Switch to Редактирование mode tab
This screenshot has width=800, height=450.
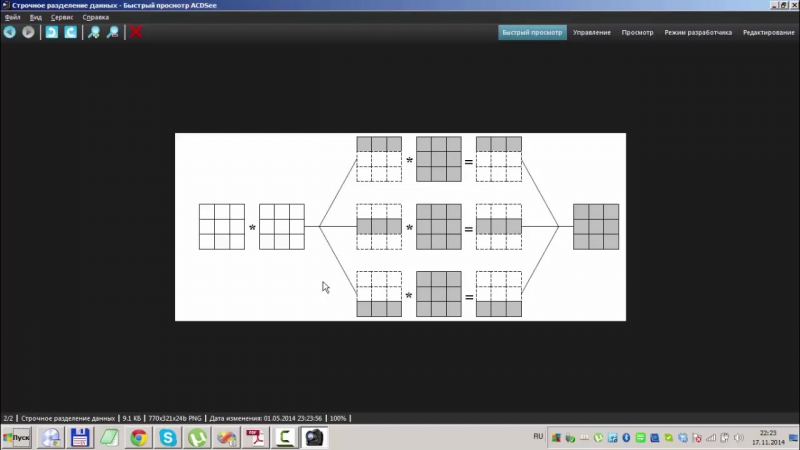tap(768, 32)
